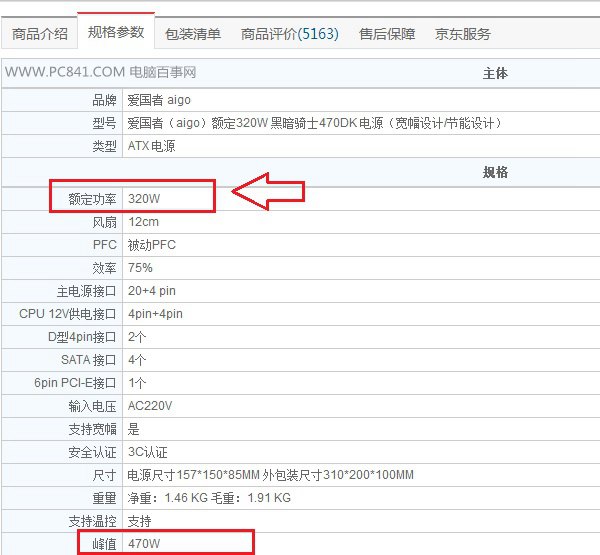The image size is (600, 555).
Task: Select the ATX电源 type value
Action: coord(152,146)
